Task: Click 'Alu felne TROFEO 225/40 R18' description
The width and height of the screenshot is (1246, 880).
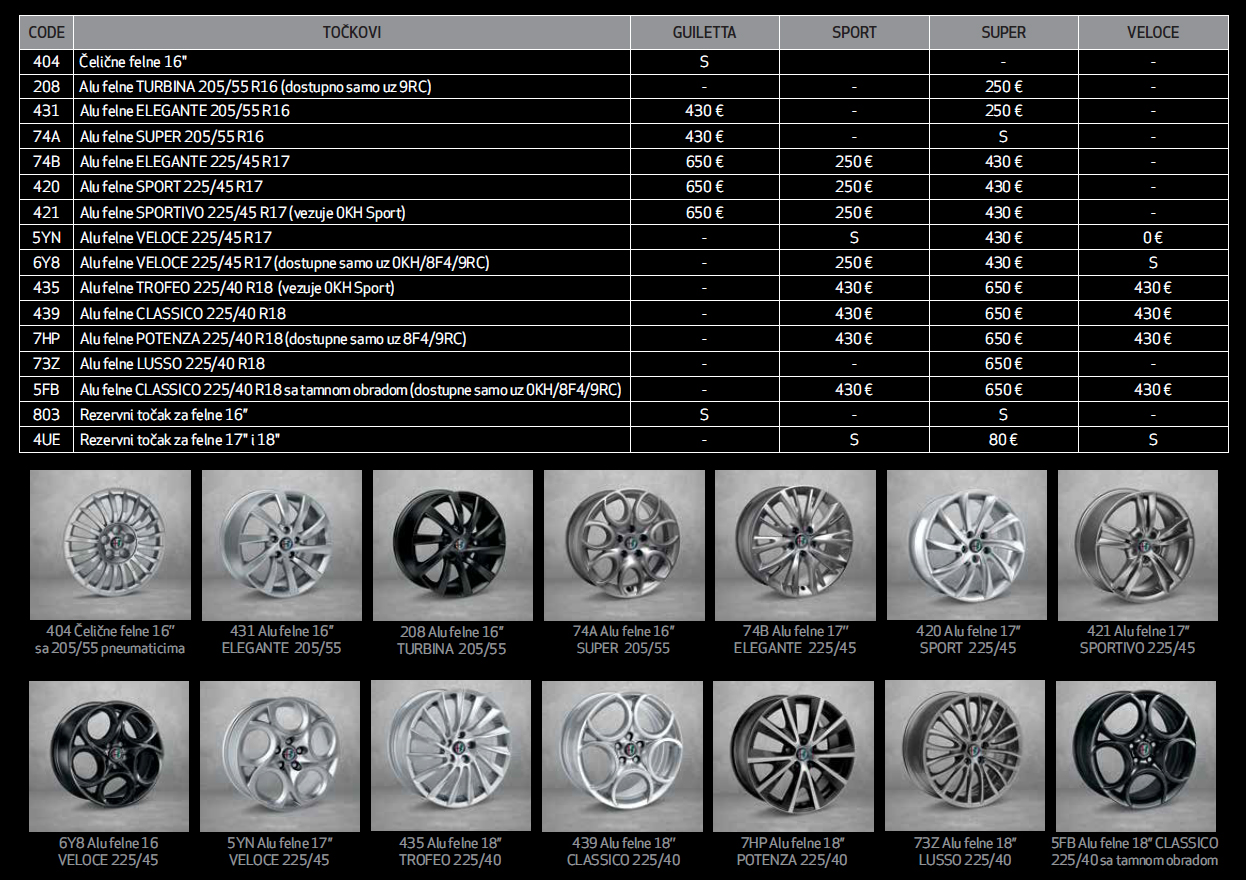Action: pyautogui.click(x=237, y=288)
